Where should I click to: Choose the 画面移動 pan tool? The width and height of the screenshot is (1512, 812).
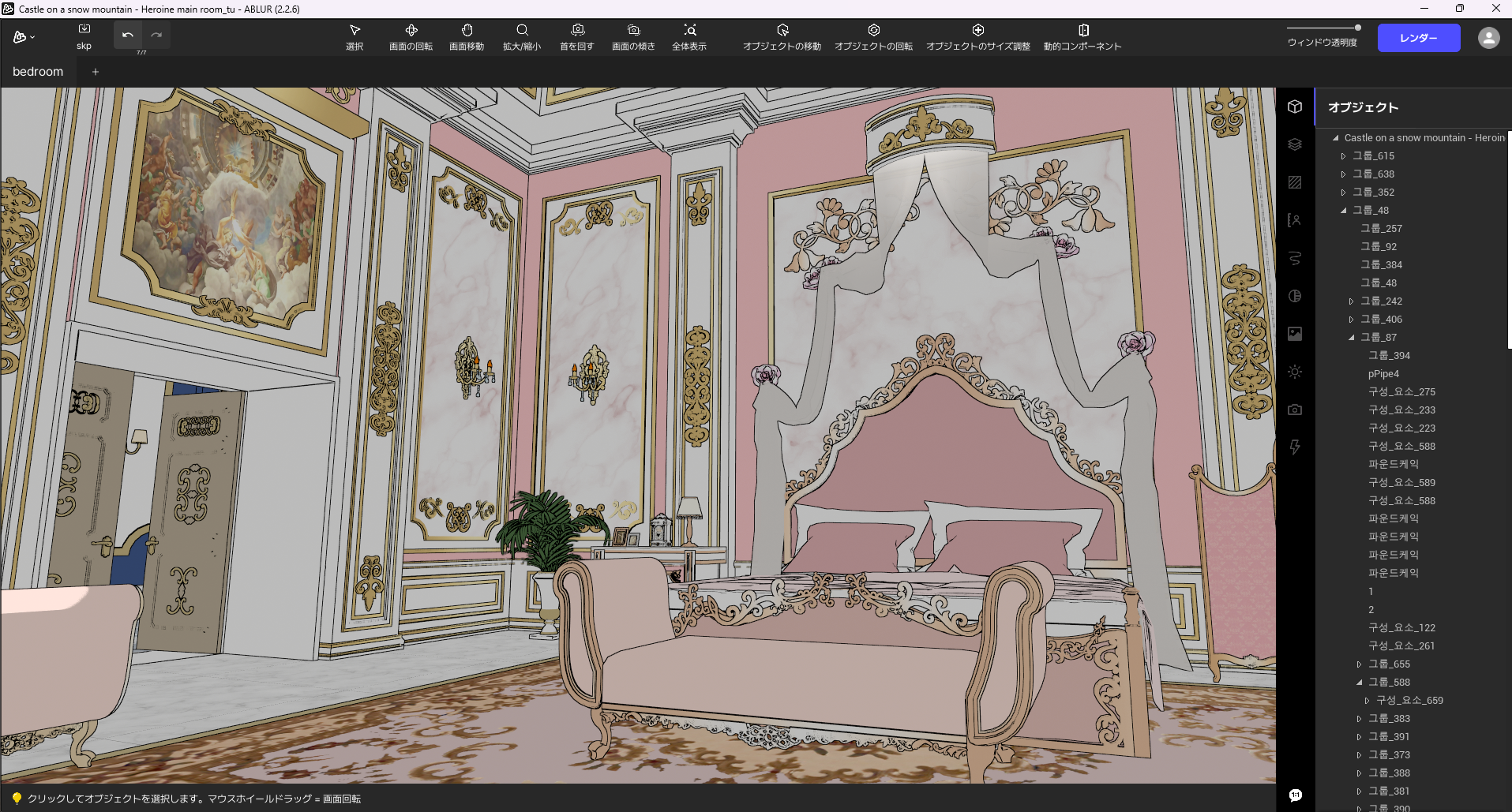(x=467, y=36)
